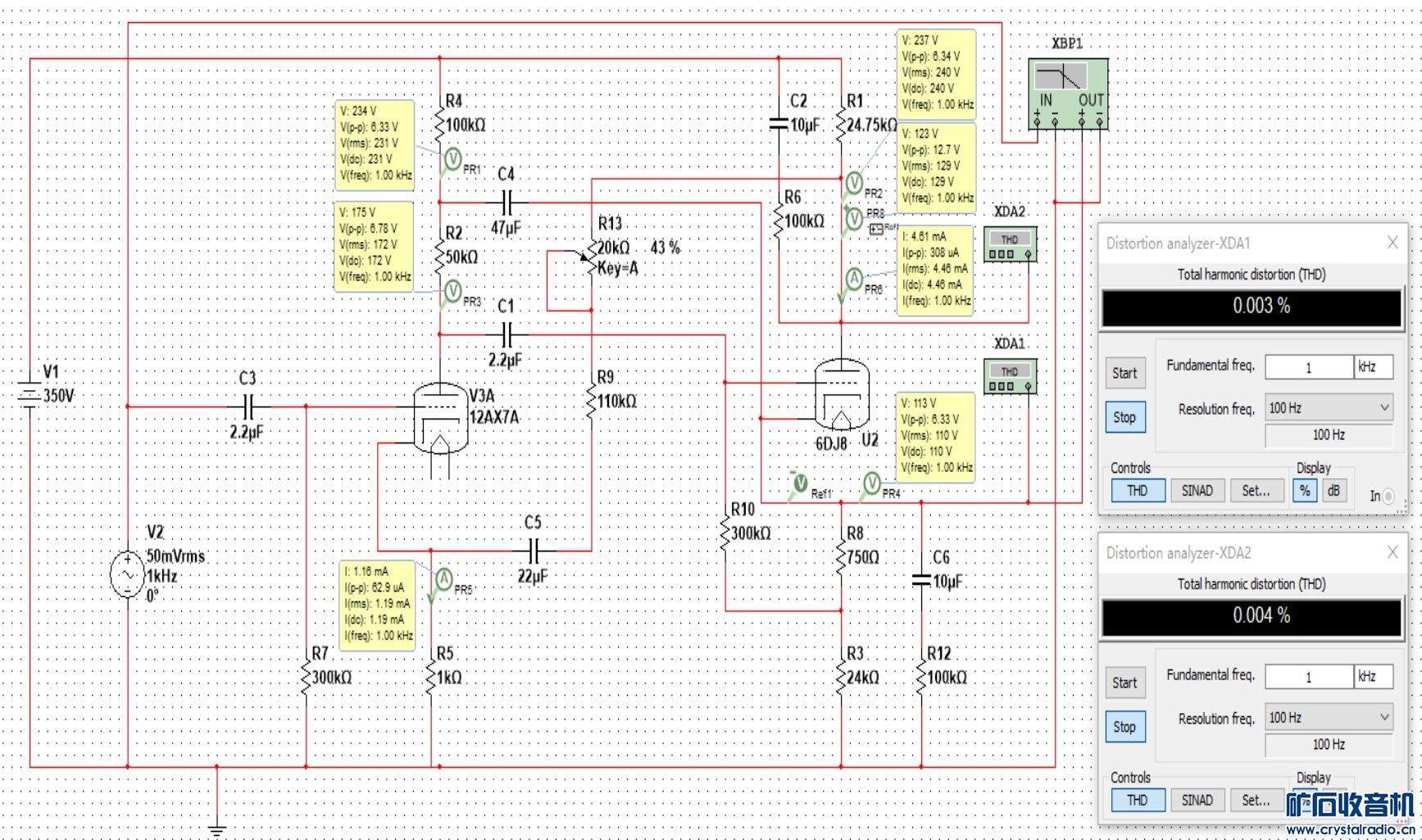This screenshot has height=840, width=1422.
Task: Switch XDA1 analyzer to SINAD mode
Action: pos(1197,490)
